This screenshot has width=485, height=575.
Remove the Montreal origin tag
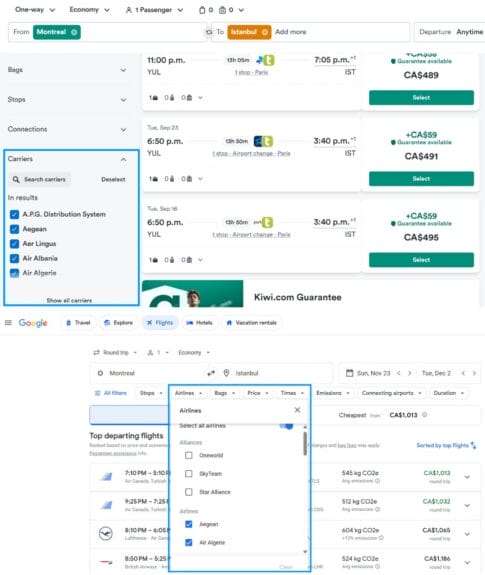74,32
